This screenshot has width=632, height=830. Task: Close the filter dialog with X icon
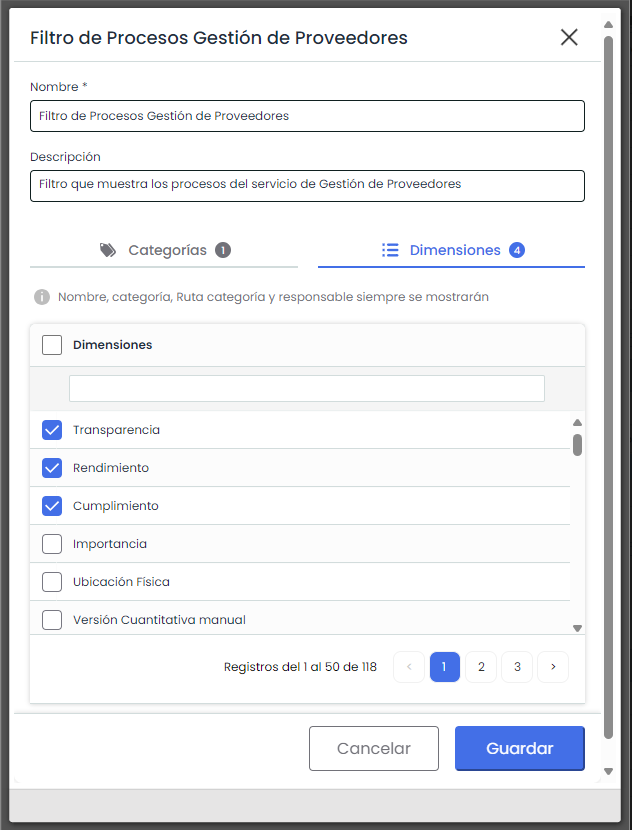coord(569,38)
